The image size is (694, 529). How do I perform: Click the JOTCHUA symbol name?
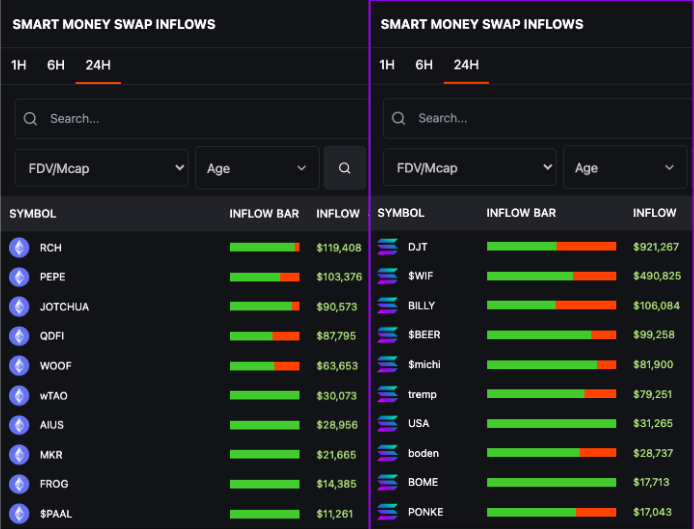tap(64, 307)
